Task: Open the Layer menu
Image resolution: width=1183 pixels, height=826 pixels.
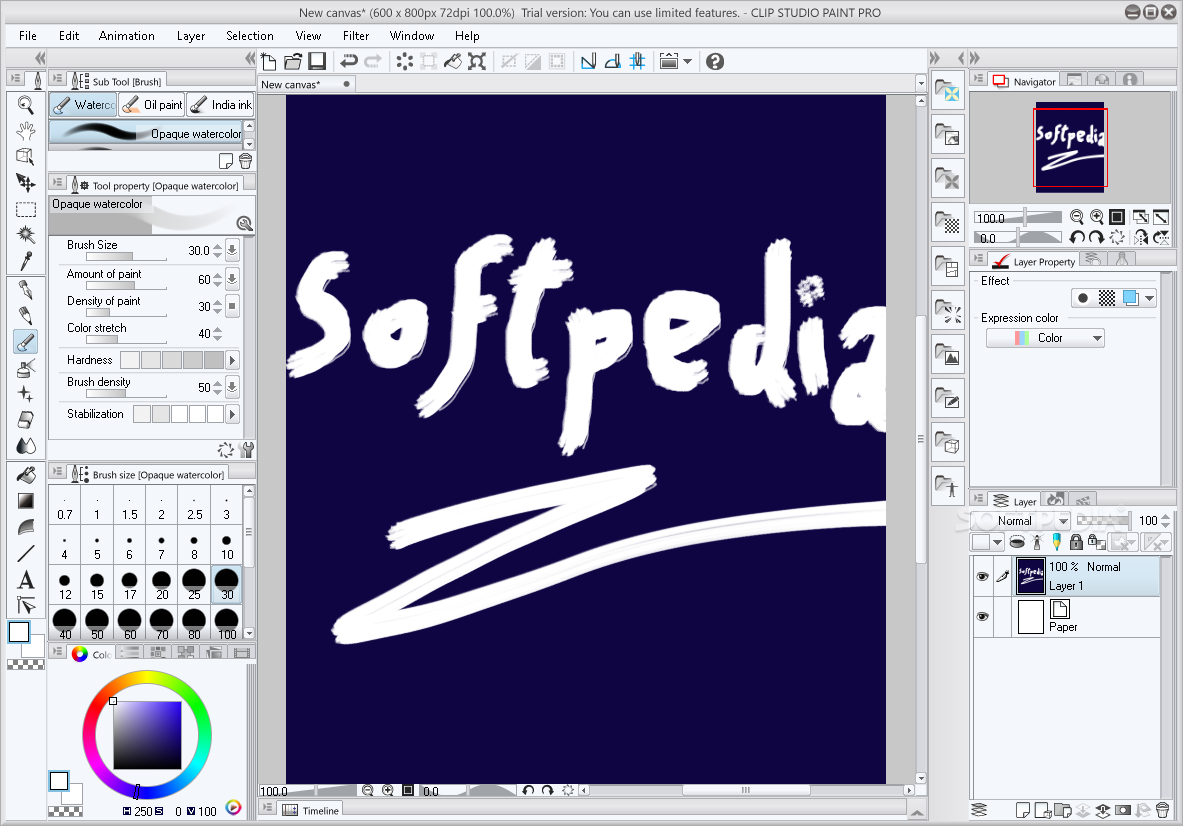Action: [191, 35]
